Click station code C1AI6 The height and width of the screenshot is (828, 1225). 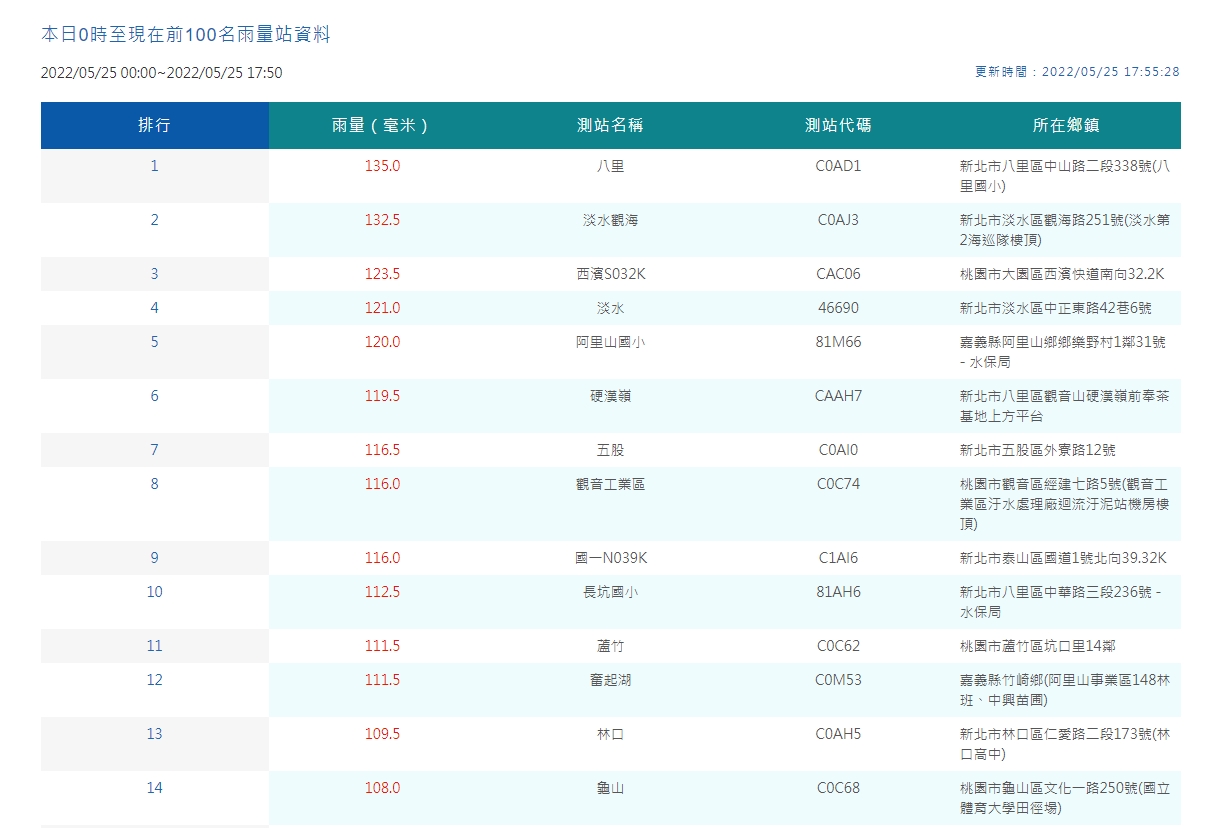point(838,558)
